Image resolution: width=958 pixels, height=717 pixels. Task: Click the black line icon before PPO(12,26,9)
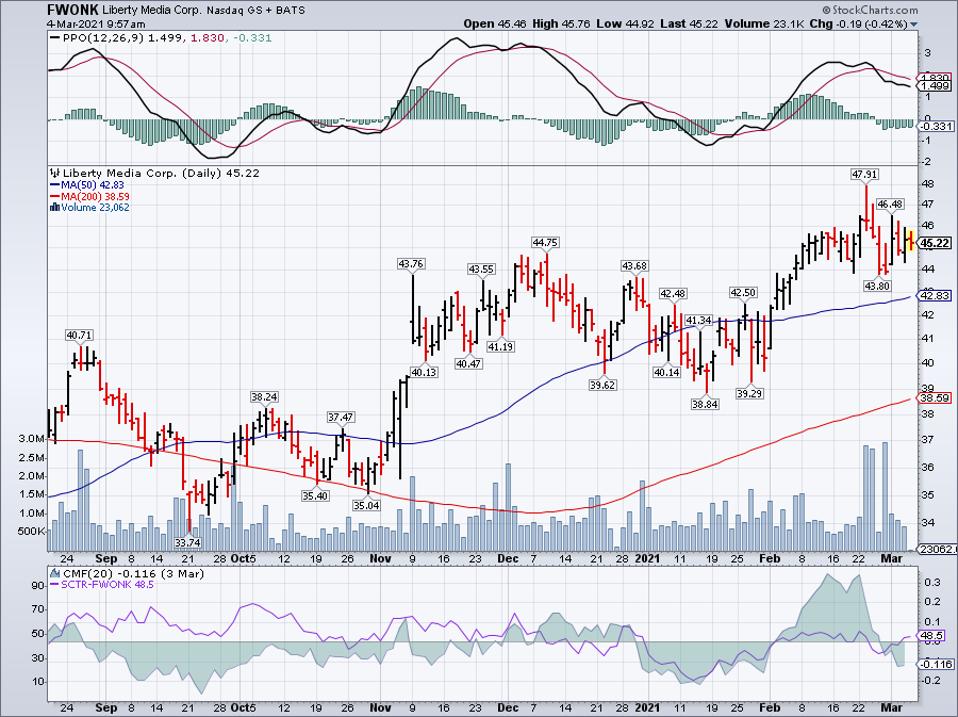(x=55, y=38)
